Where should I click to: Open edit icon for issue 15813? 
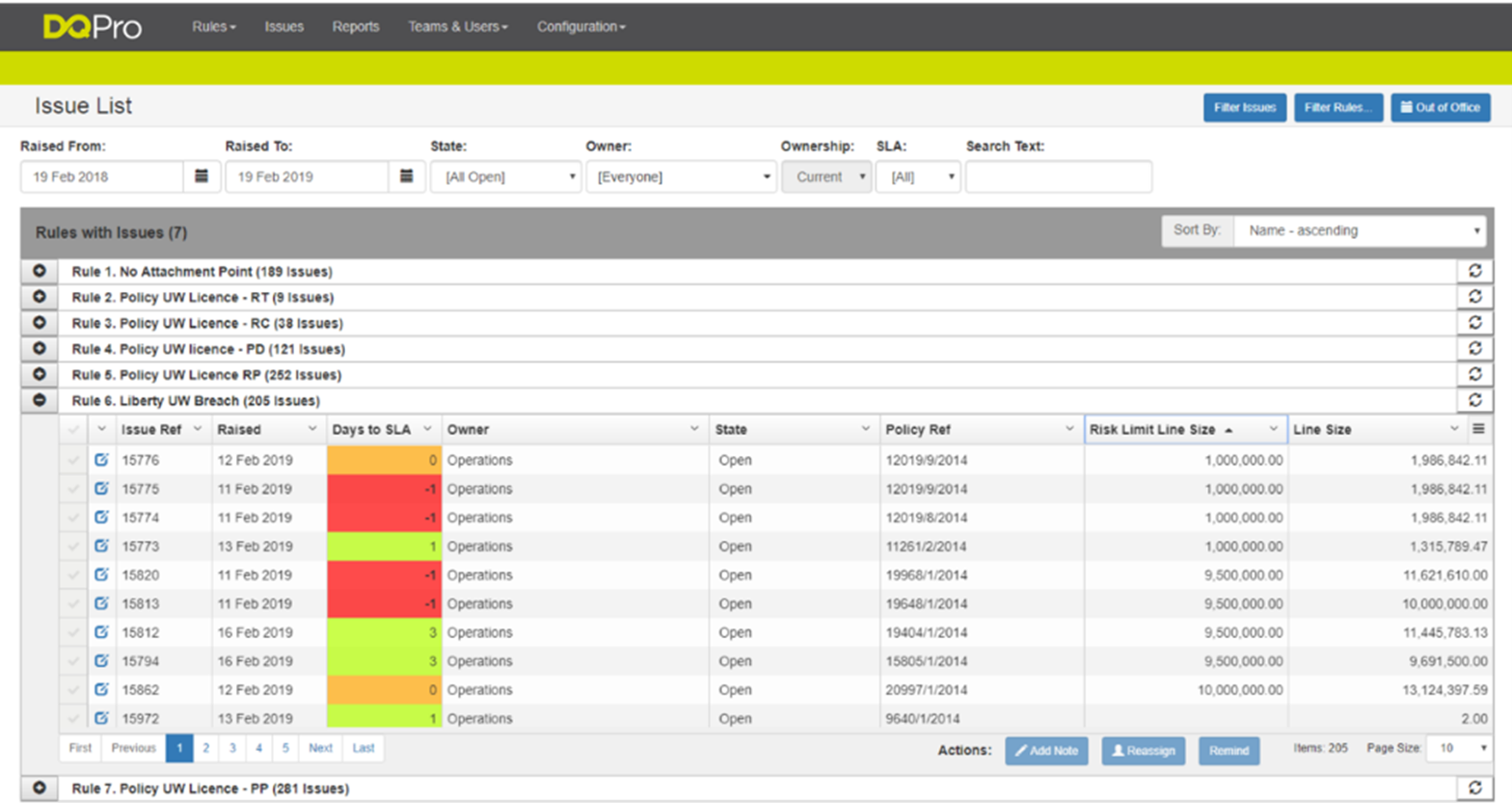(101, 603)
